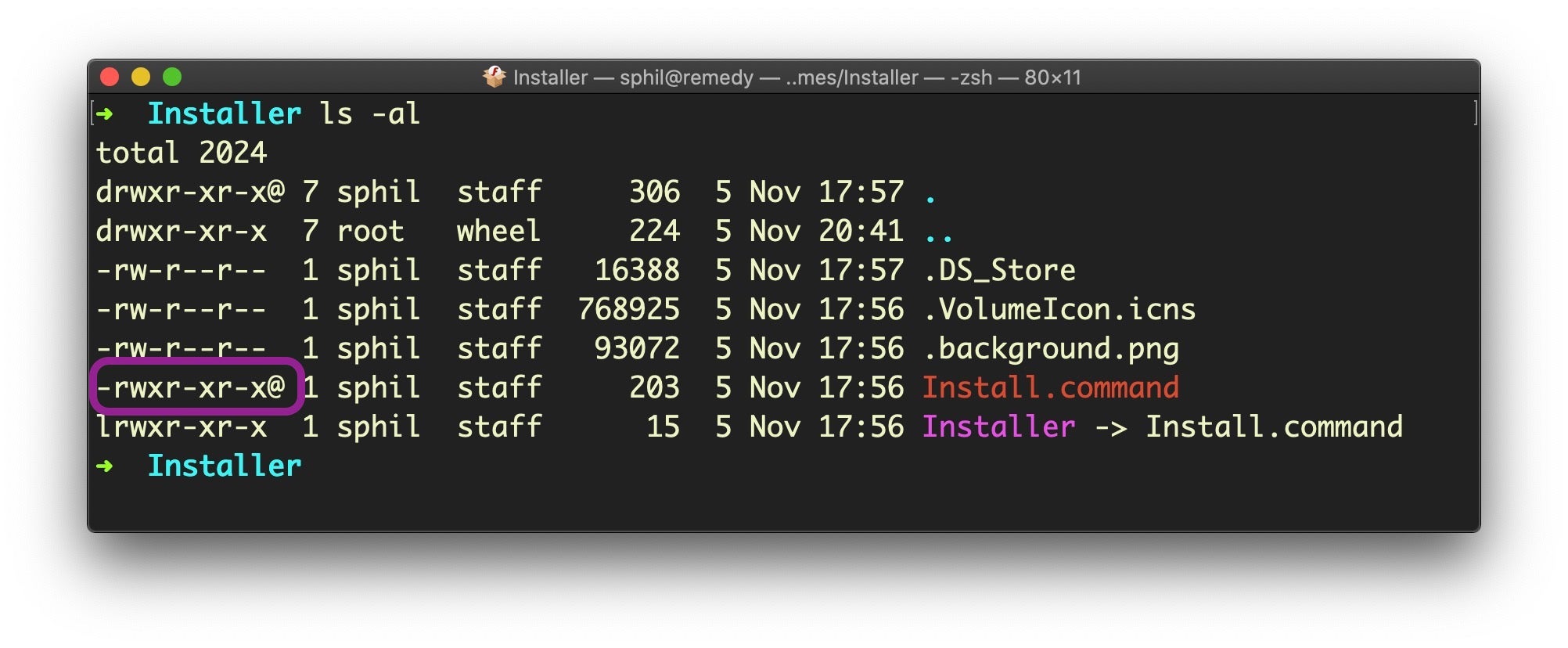Viewport: 1568px width, 648px height.
Task: Zoom the window with the green button
Action: 172,77
